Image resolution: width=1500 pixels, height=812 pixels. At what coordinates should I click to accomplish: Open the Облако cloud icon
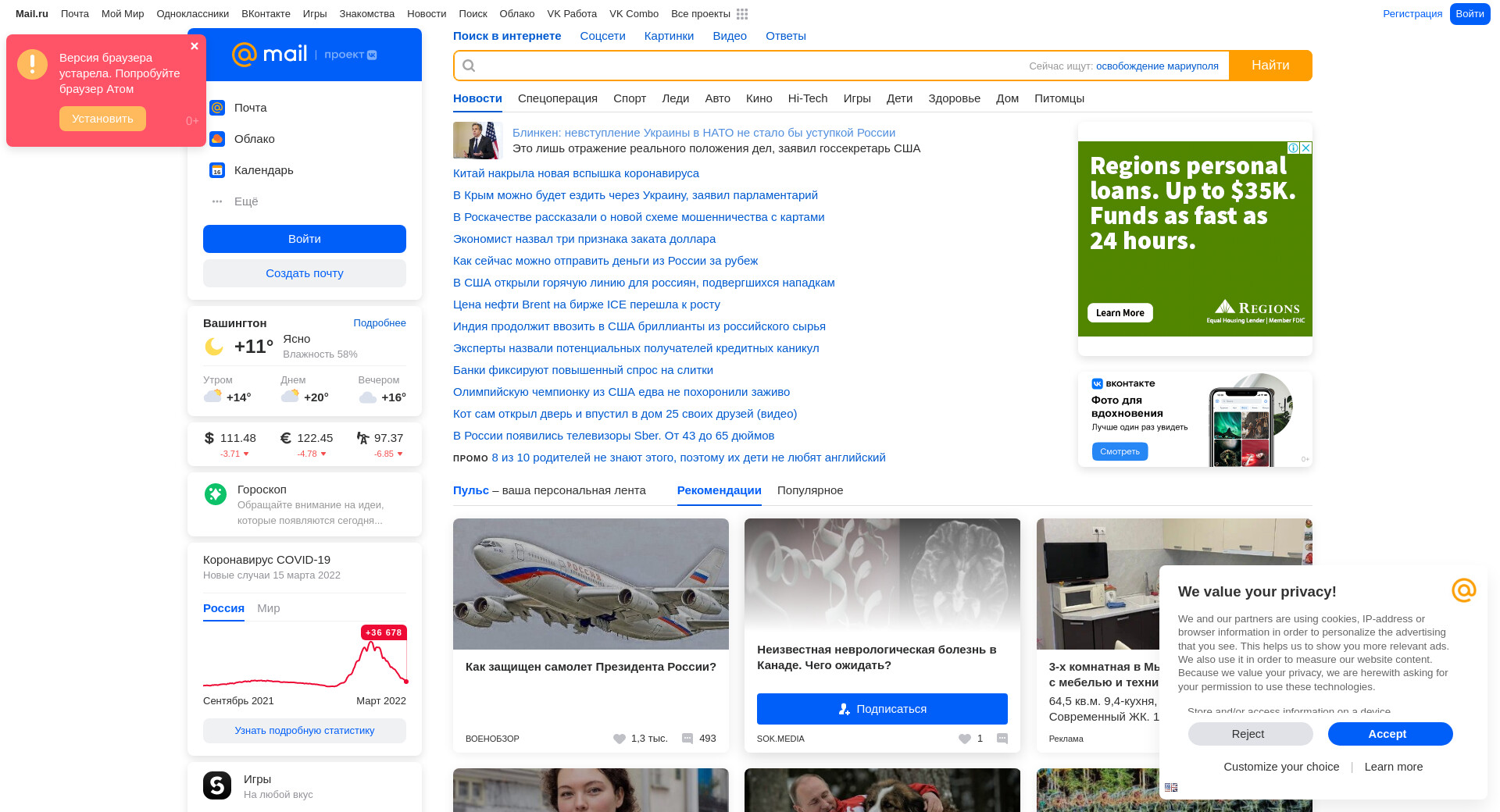pyautogui.click(x=217, y=139)
